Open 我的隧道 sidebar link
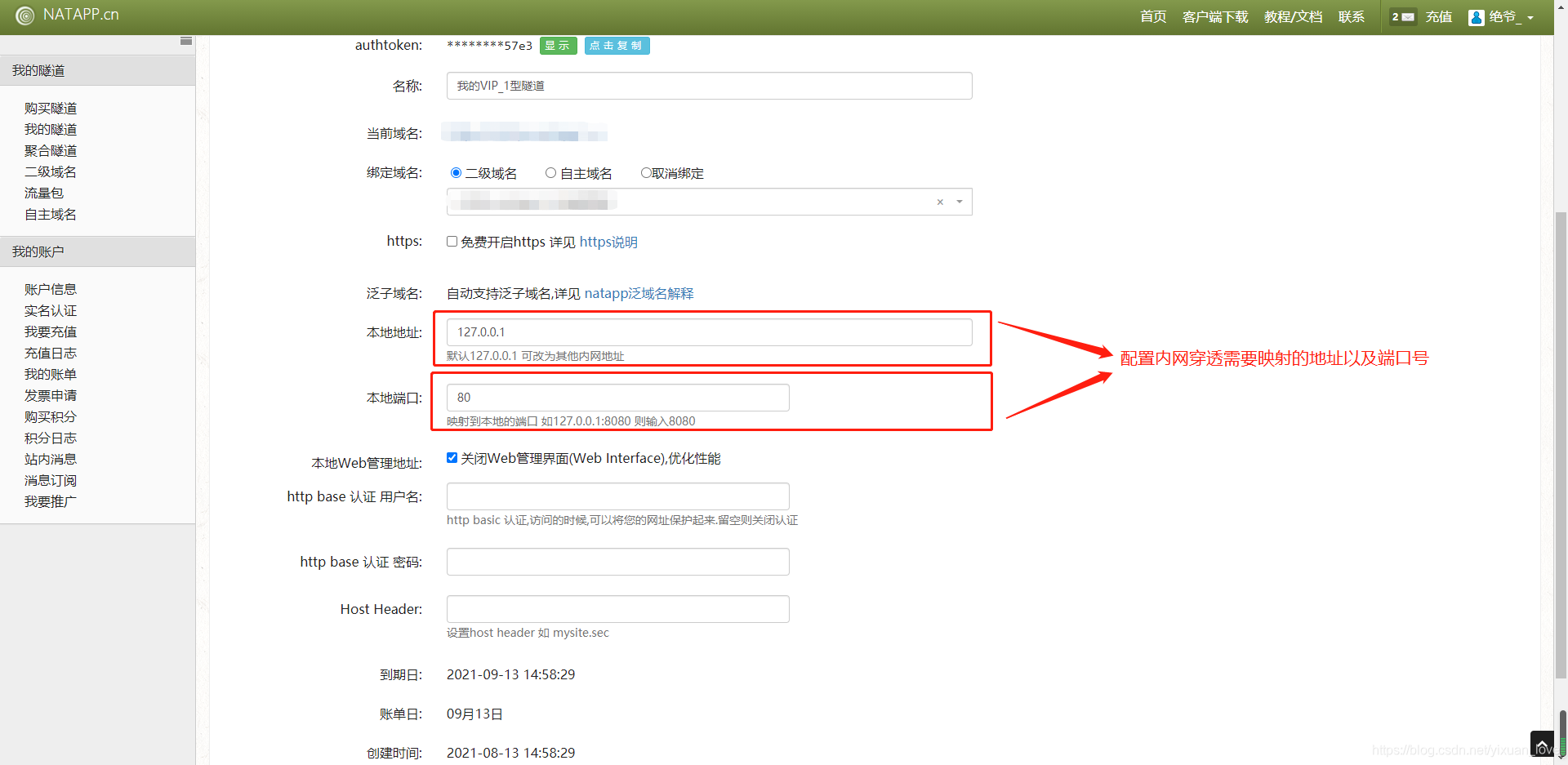This screenshot has width=1568, height=765. coord(51,130)
